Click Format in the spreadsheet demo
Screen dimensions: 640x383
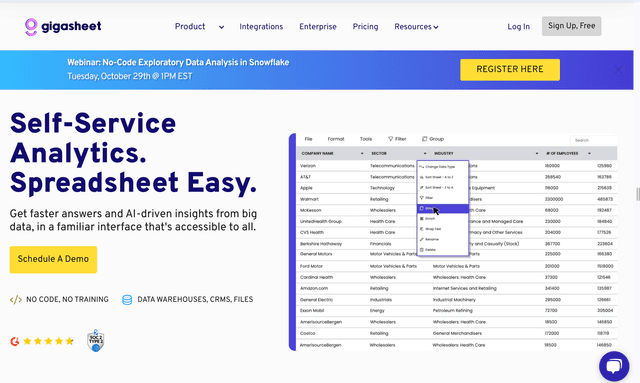(336, 139)
